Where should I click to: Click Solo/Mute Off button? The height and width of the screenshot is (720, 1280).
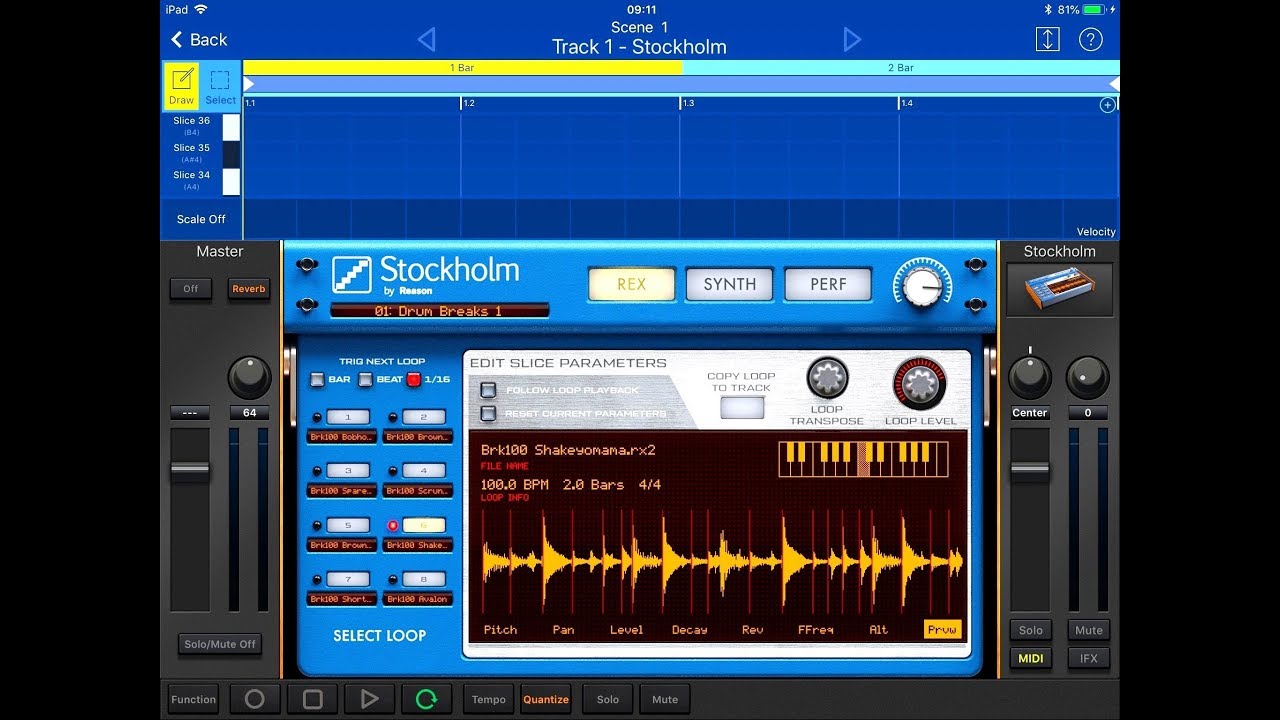[220, 644]
